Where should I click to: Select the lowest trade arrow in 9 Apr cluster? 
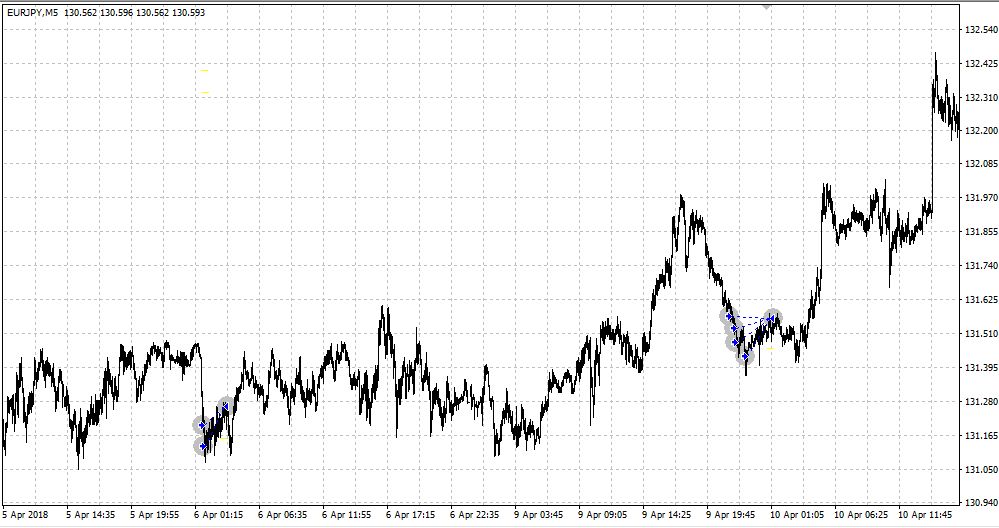[745, 357]
